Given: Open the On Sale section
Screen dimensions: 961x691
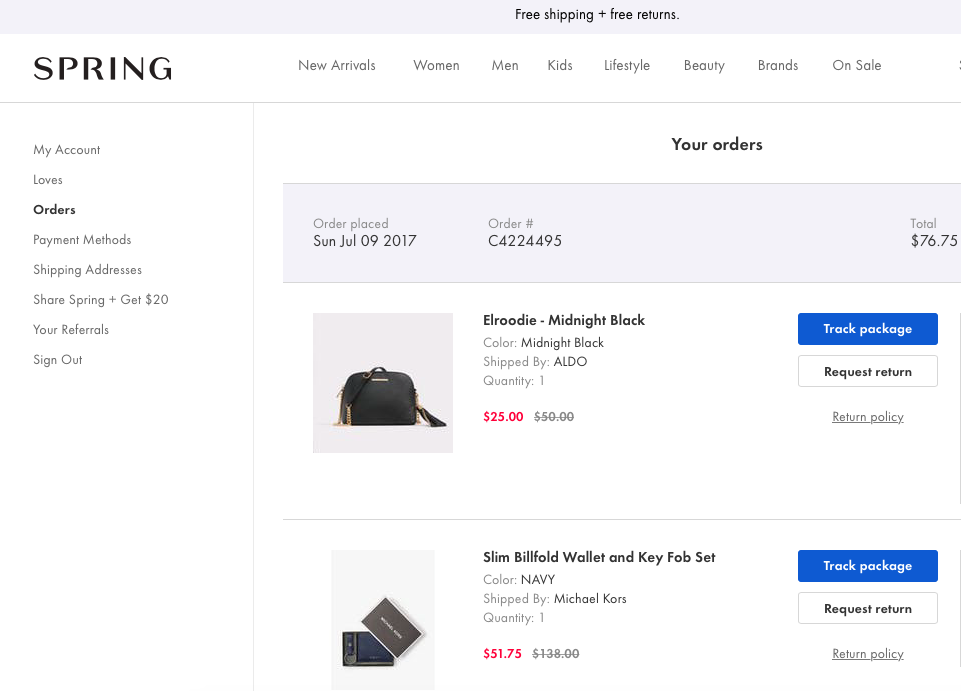Looking at the screenshot, I should (857, 66).
